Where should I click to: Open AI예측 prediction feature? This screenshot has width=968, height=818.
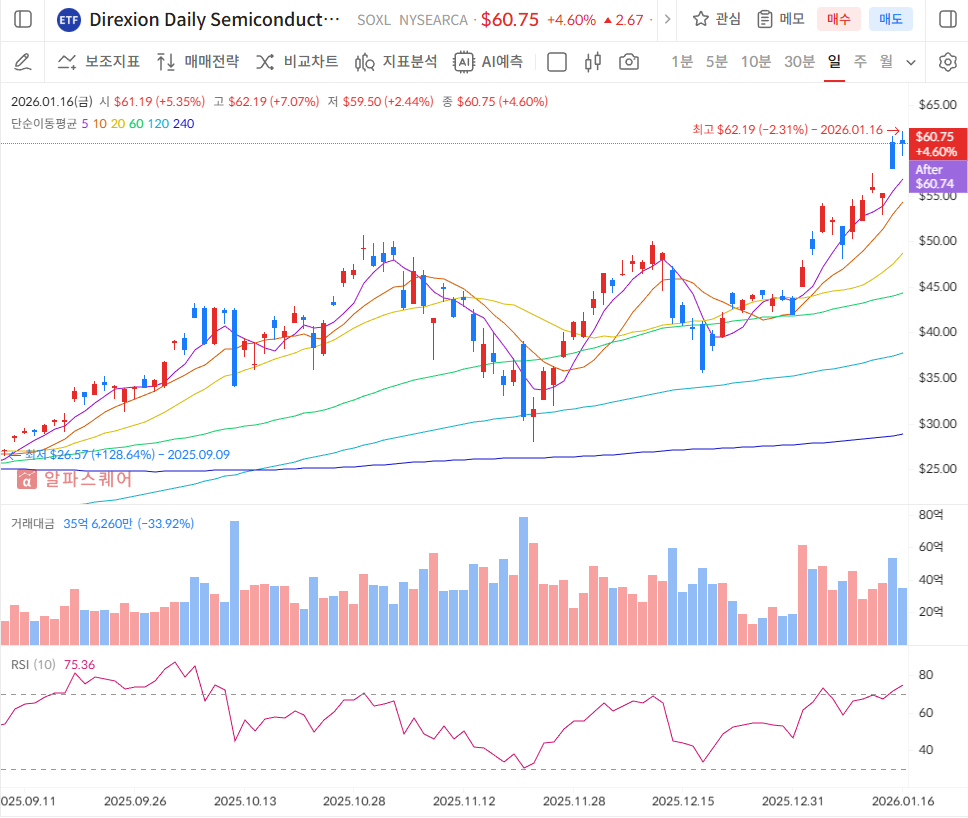(x=488, y=62)
